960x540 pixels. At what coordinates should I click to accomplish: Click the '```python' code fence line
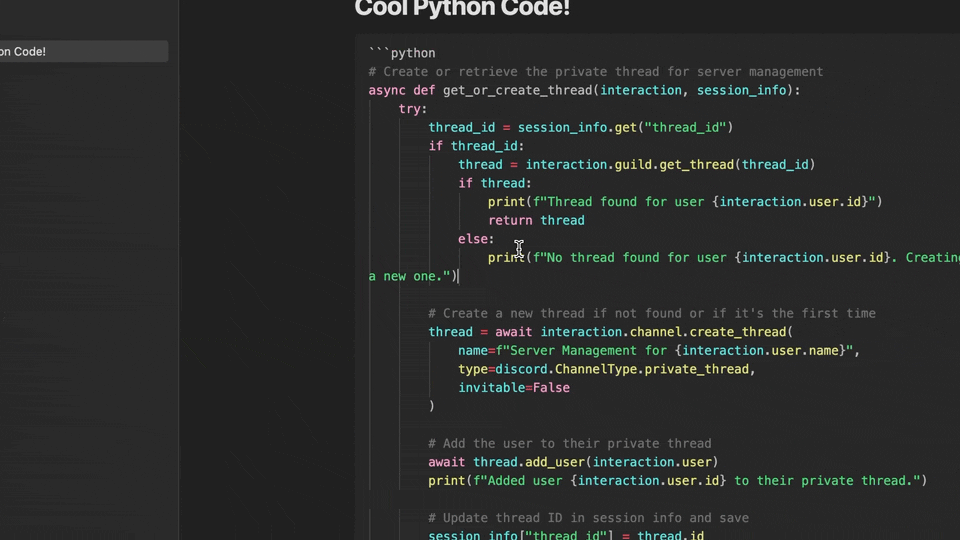(x=402, y=53)
